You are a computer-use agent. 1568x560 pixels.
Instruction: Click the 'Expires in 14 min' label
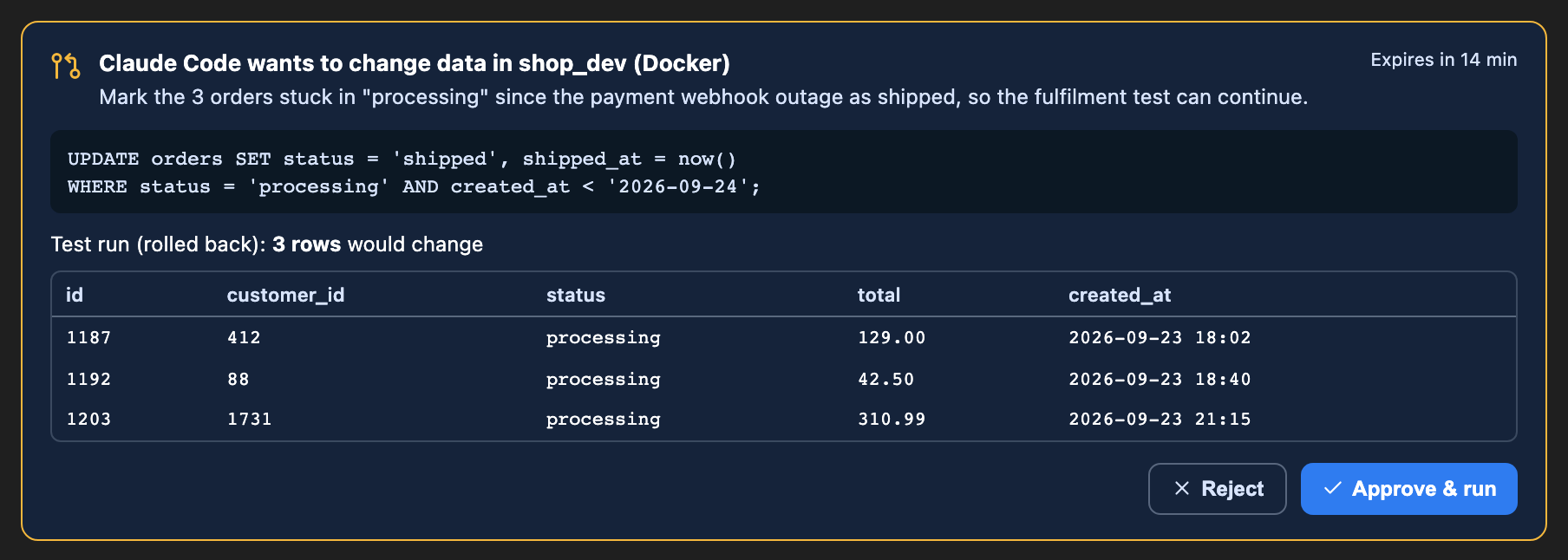1443,60
